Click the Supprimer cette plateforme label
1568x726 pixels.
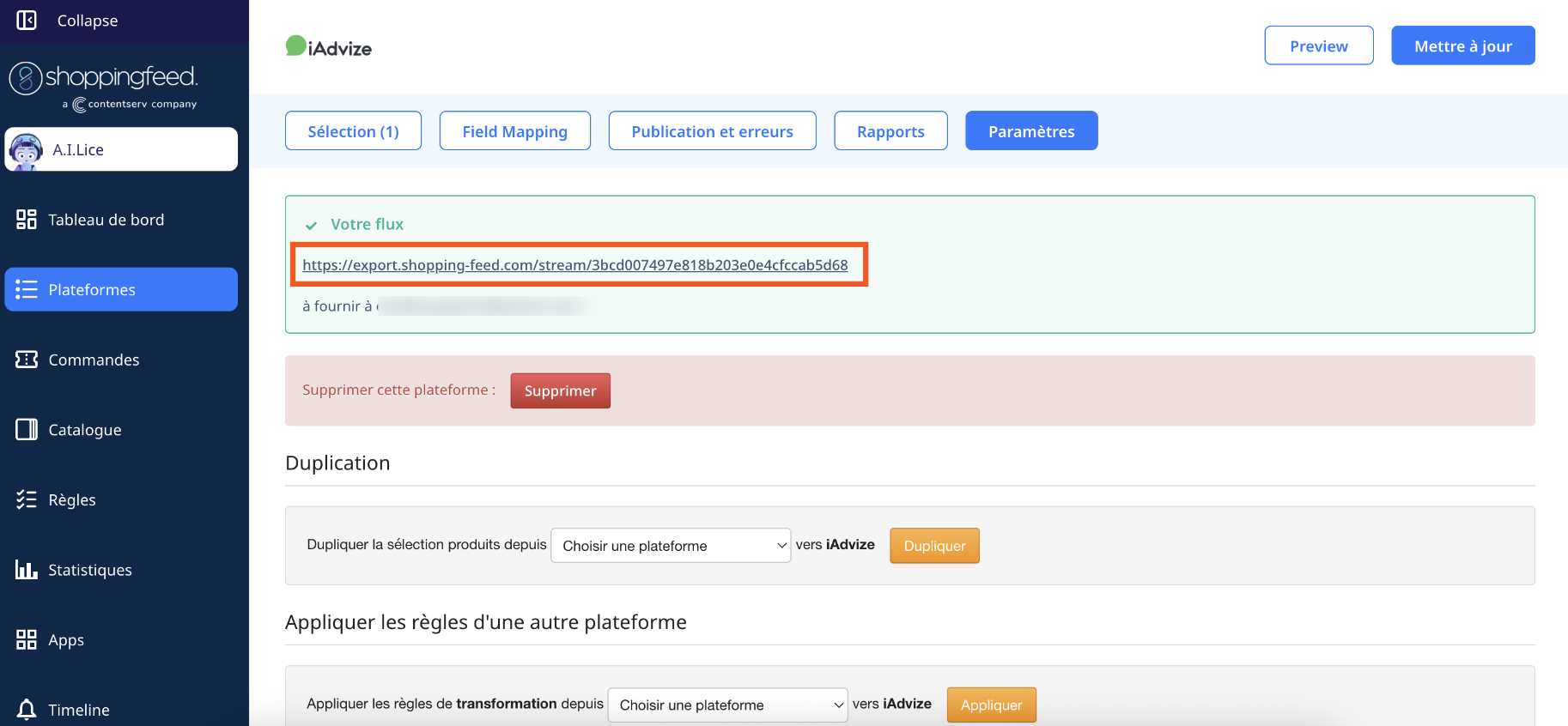pyautogui.click(x=398, y=390)
